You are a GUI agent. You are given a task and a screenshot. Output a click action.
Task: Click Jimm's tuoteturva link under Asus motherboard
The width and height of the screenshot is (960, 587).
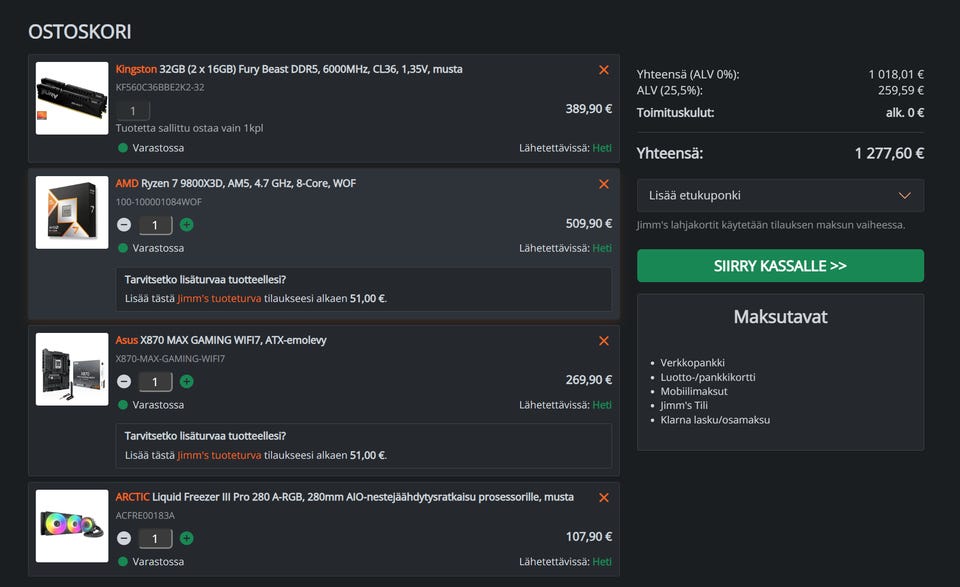[219, 455]
